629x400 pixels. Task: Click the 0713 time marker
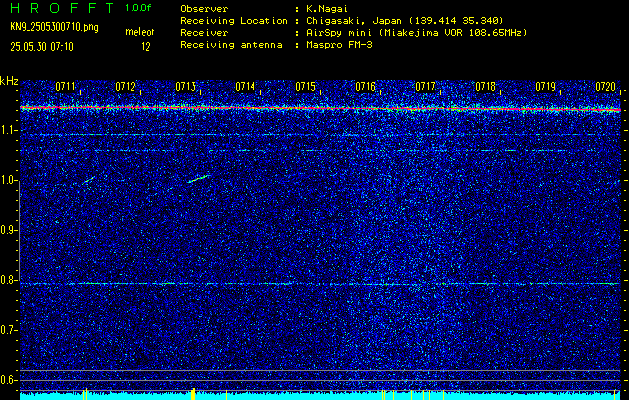185,87
